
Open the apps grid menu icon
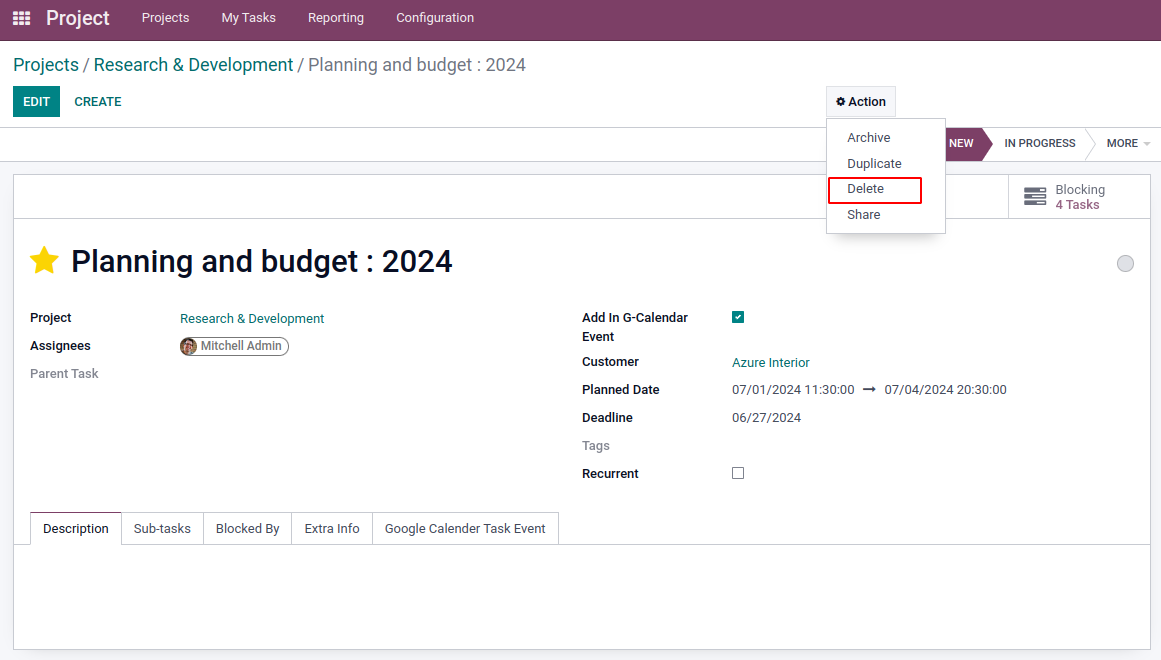tap(21, 18)
